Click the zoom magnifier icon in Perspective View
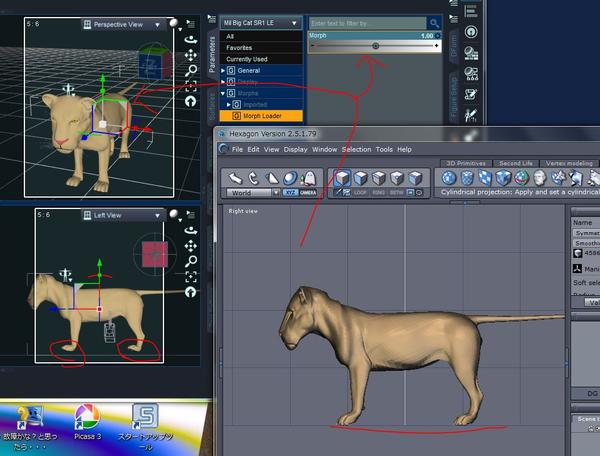 [191, 70]
